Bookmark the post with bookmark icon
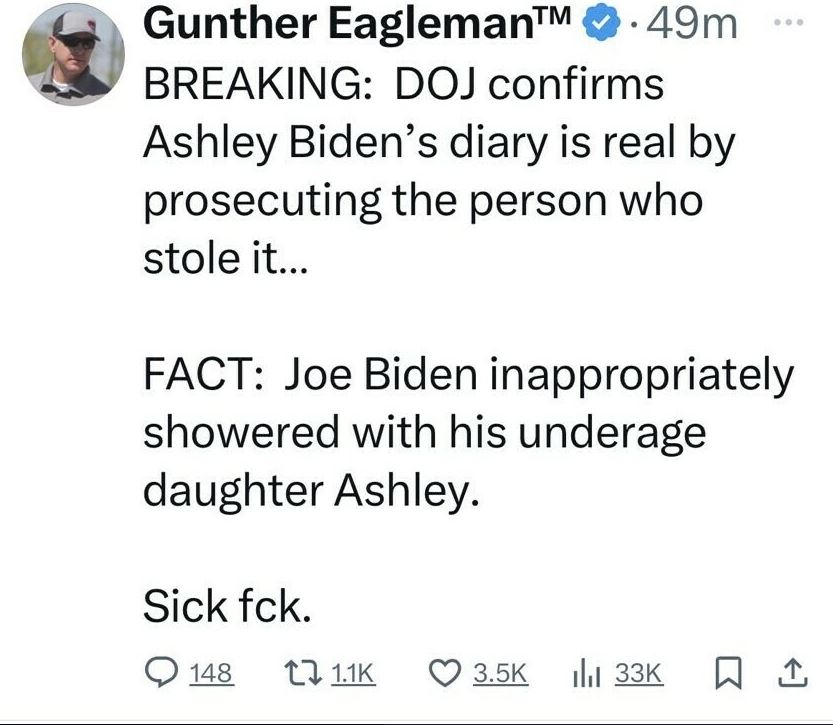This screenshot has width=833, height=725. coord(729,673)
